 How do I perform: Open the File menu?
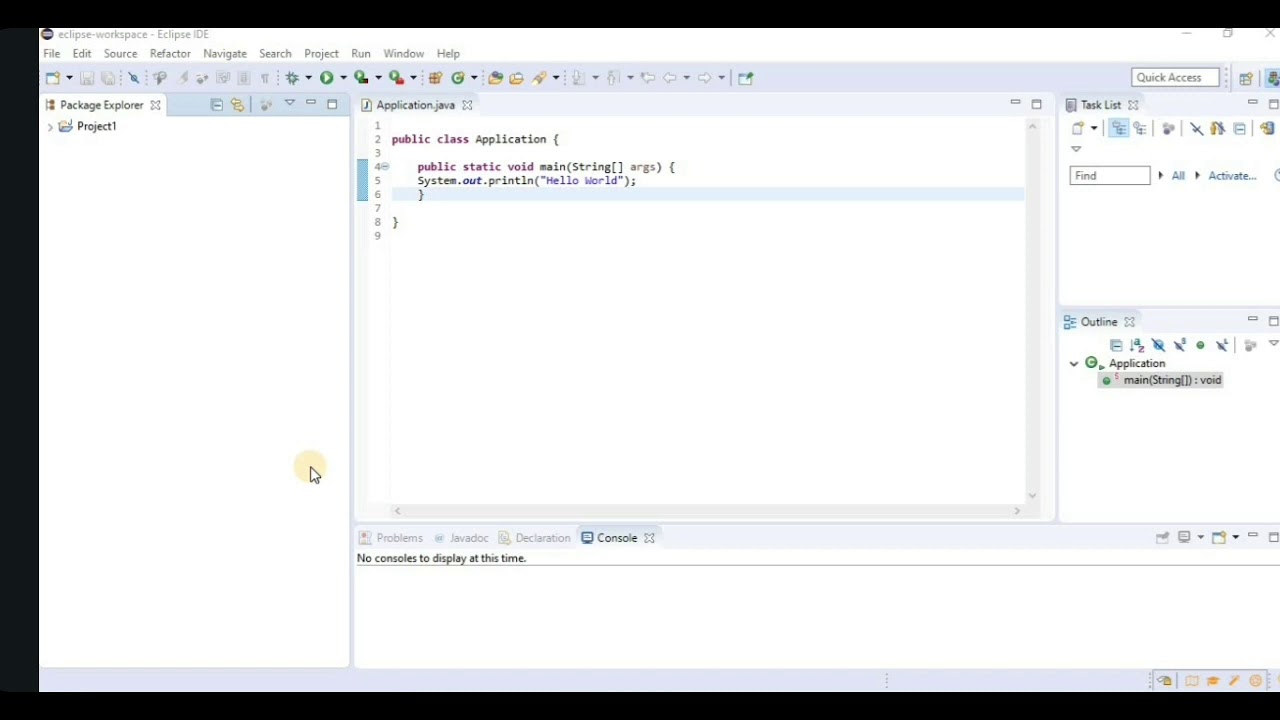pos(52,54)
